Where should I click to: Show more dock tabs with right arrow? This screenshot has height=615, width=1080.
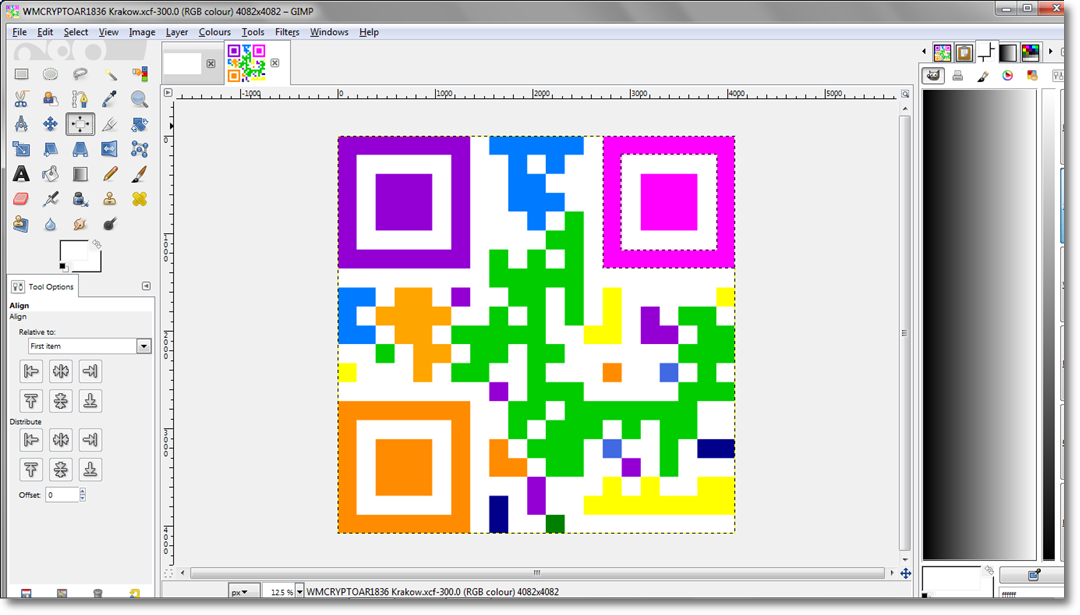tap(1050, 52)
